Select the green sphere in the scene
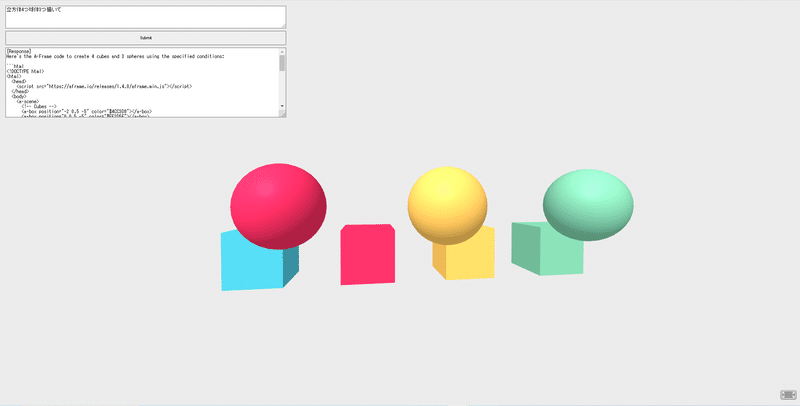This screenshot has height=406, width=800. tap(588, 205)
